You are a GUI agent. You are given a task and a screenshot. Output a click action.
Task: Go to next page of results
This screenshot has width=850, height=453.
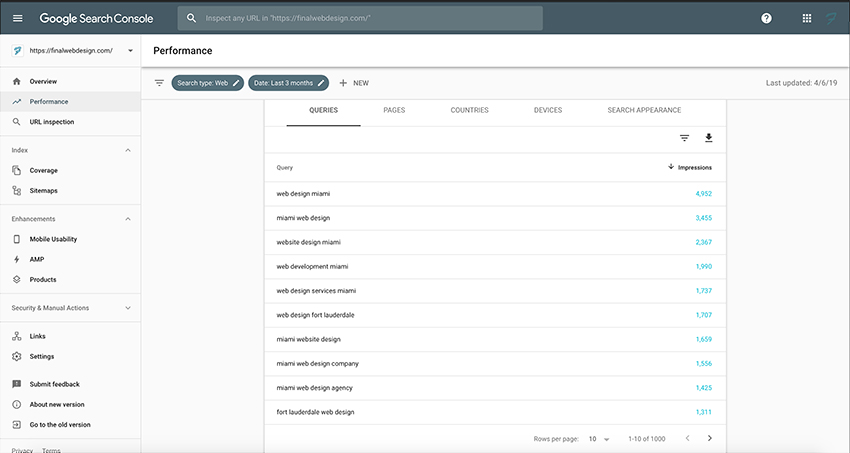click(710, 438)
